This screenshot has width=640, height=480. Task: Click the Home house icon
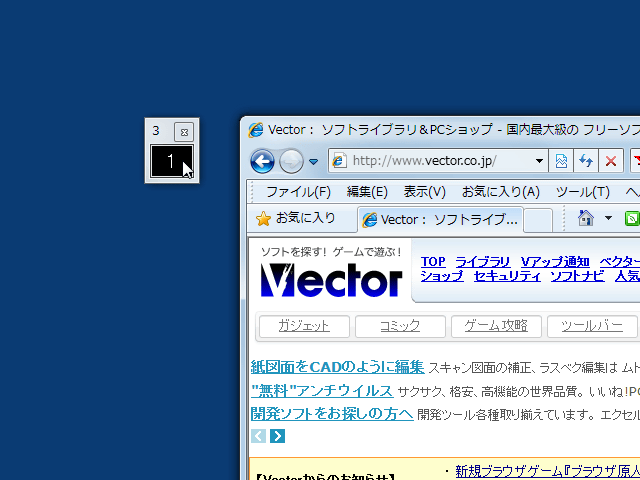pyautogui.click(x=586, y=218)
